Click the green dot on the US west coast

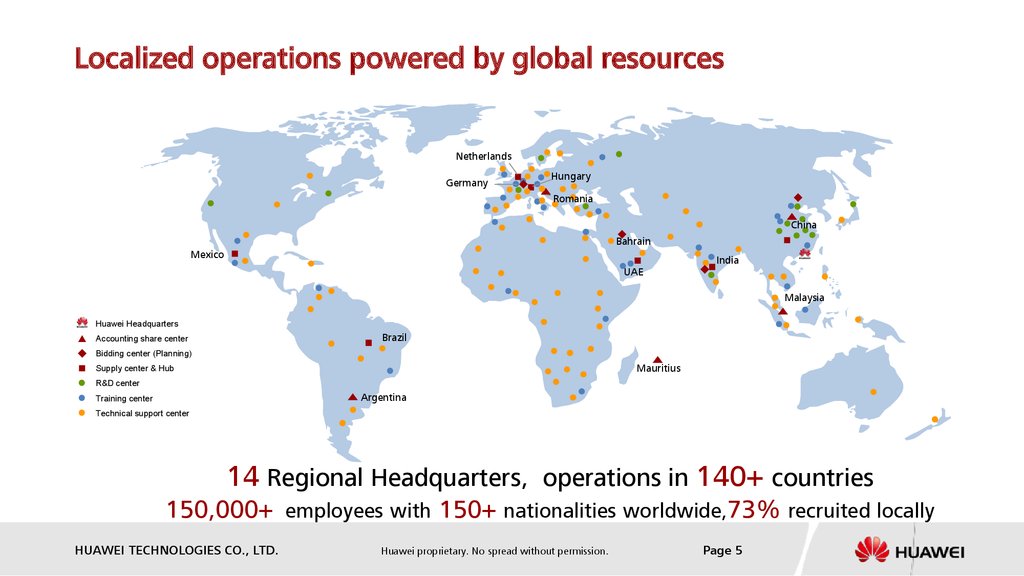pos(210,203)
